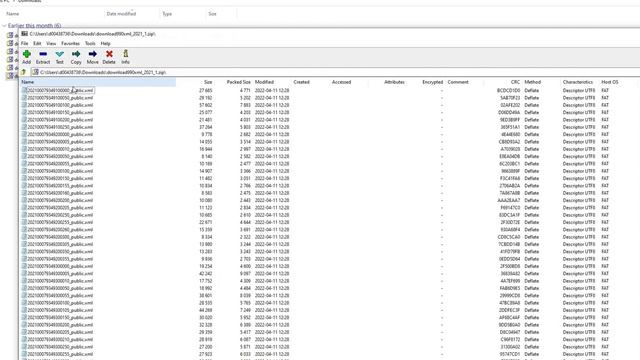Click the Extract toolbar icon
Viewport: 640px width, 360px height.
click(x=43, y=57)
